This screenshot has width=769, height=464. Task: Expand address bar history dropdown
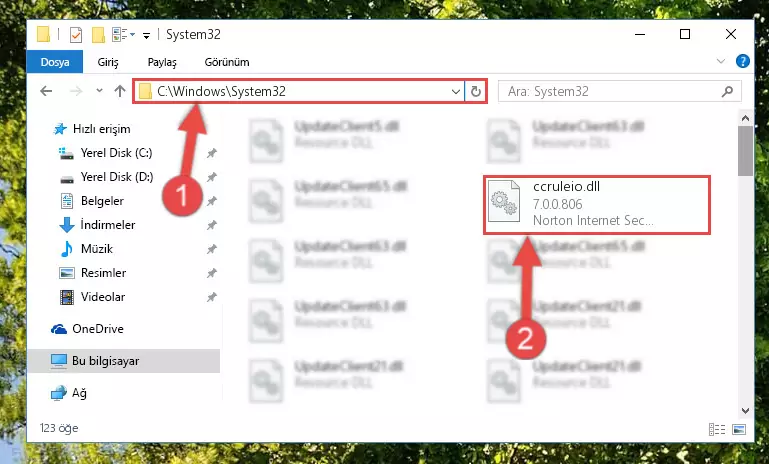(456, 91)
